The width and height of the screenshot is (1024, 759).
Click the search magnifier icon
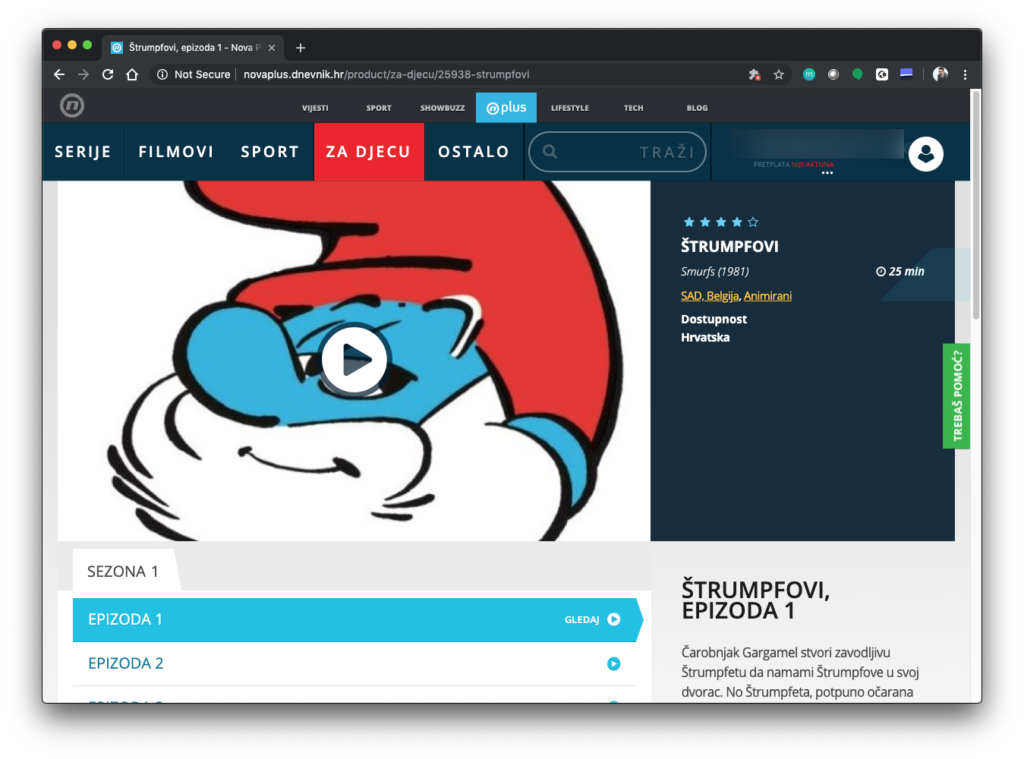549,152
